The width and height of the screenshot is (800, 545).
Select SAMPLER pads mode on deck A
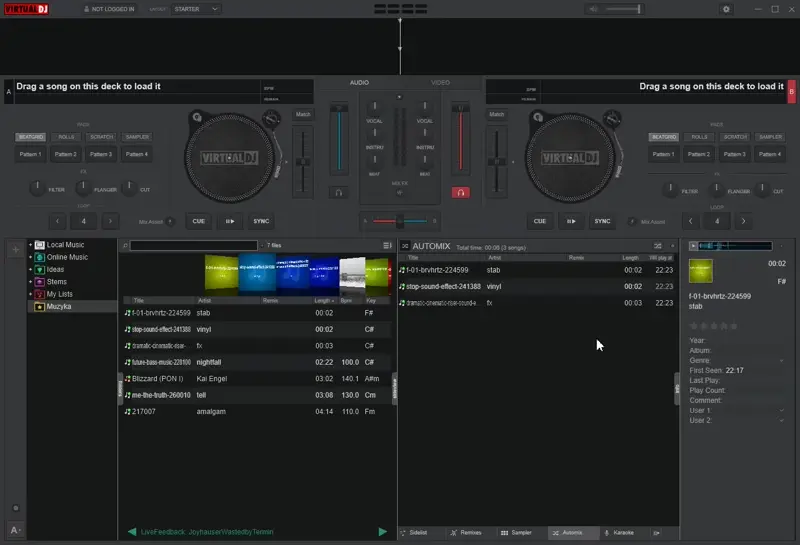point(137,137)
